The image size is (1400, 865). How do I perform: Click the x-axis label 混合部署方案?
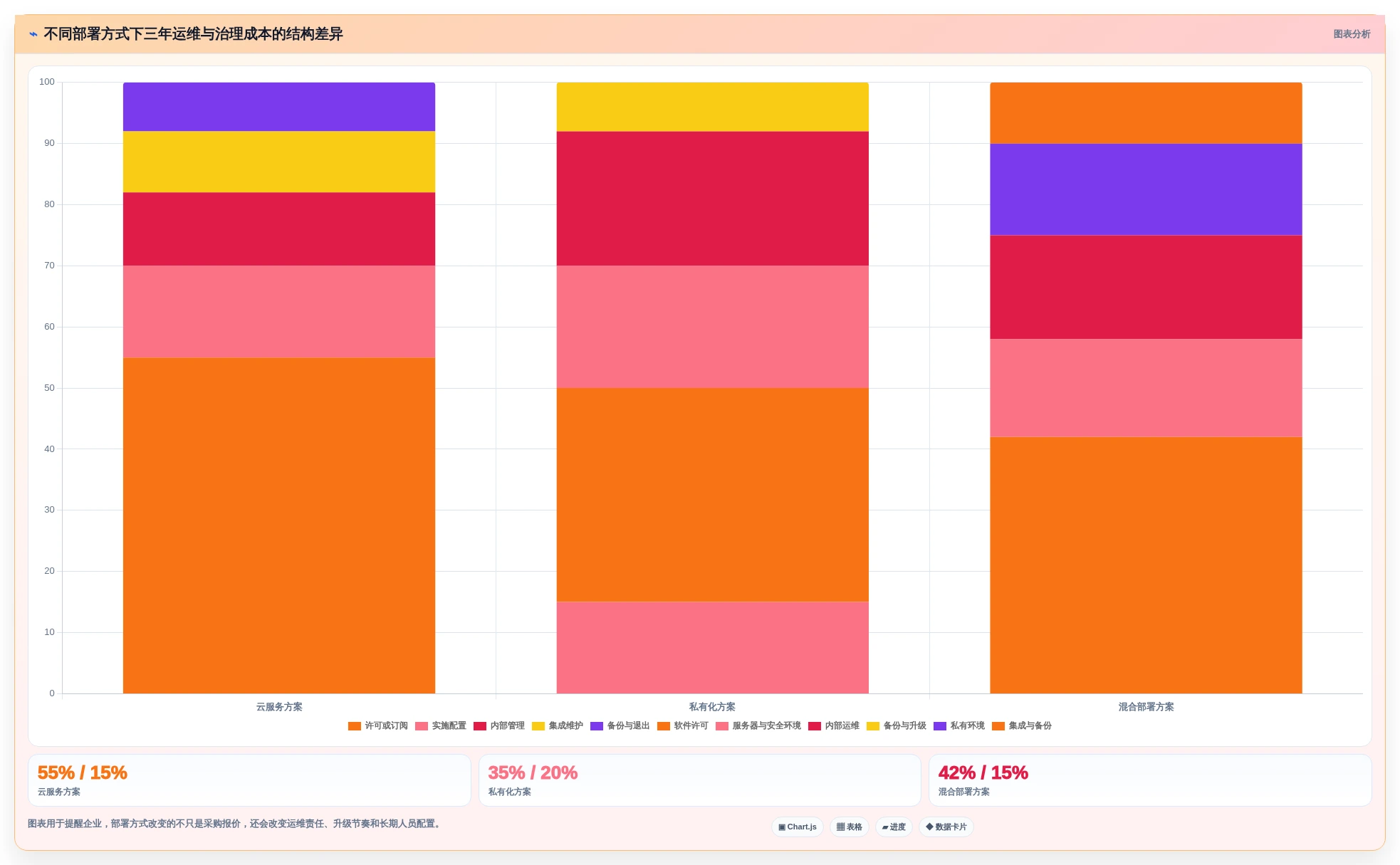pyautogui.click(x=1146, y=707)
